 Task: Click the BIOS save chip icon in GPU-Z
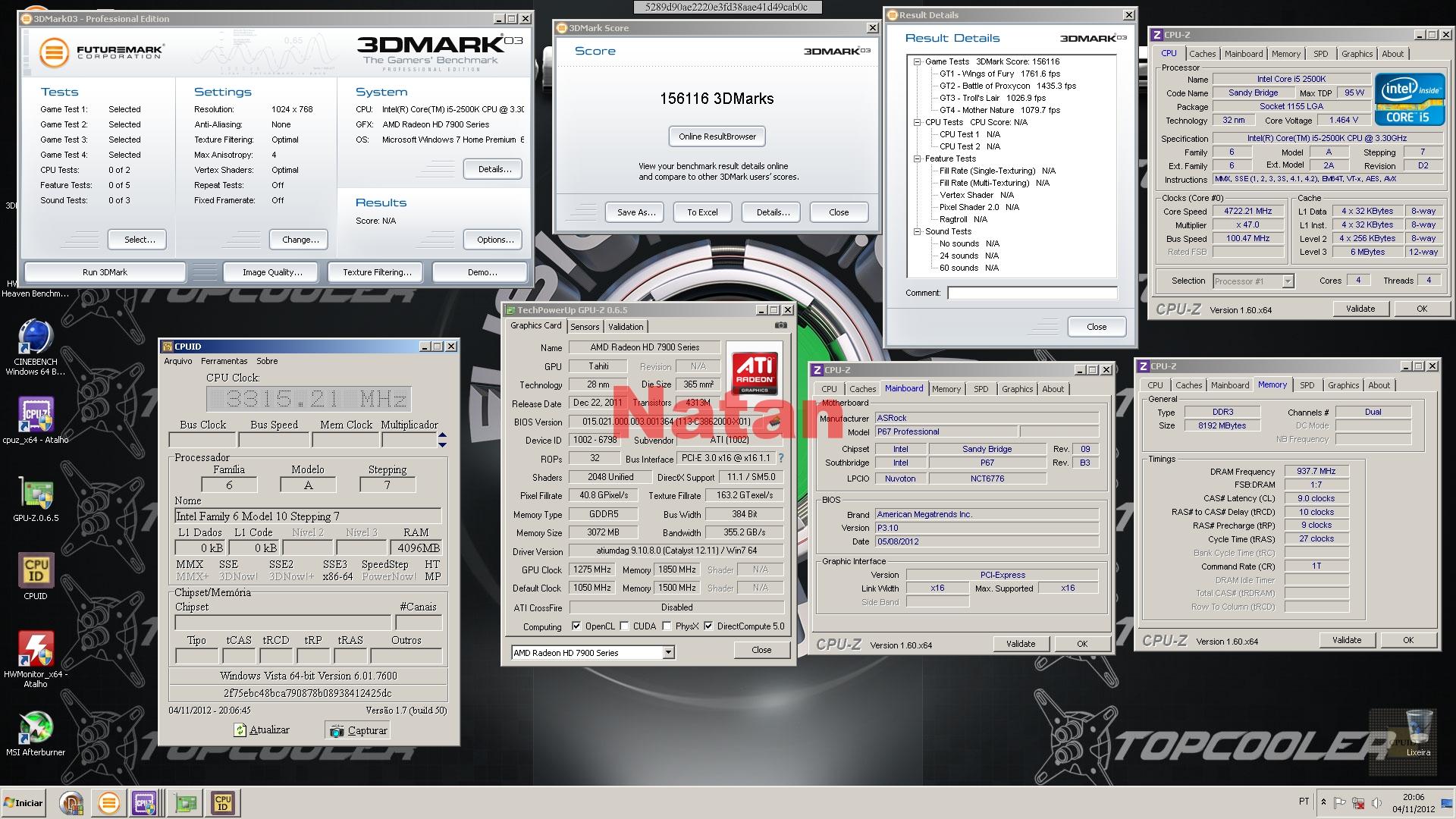pyautogui.click(x=773, y=423)
